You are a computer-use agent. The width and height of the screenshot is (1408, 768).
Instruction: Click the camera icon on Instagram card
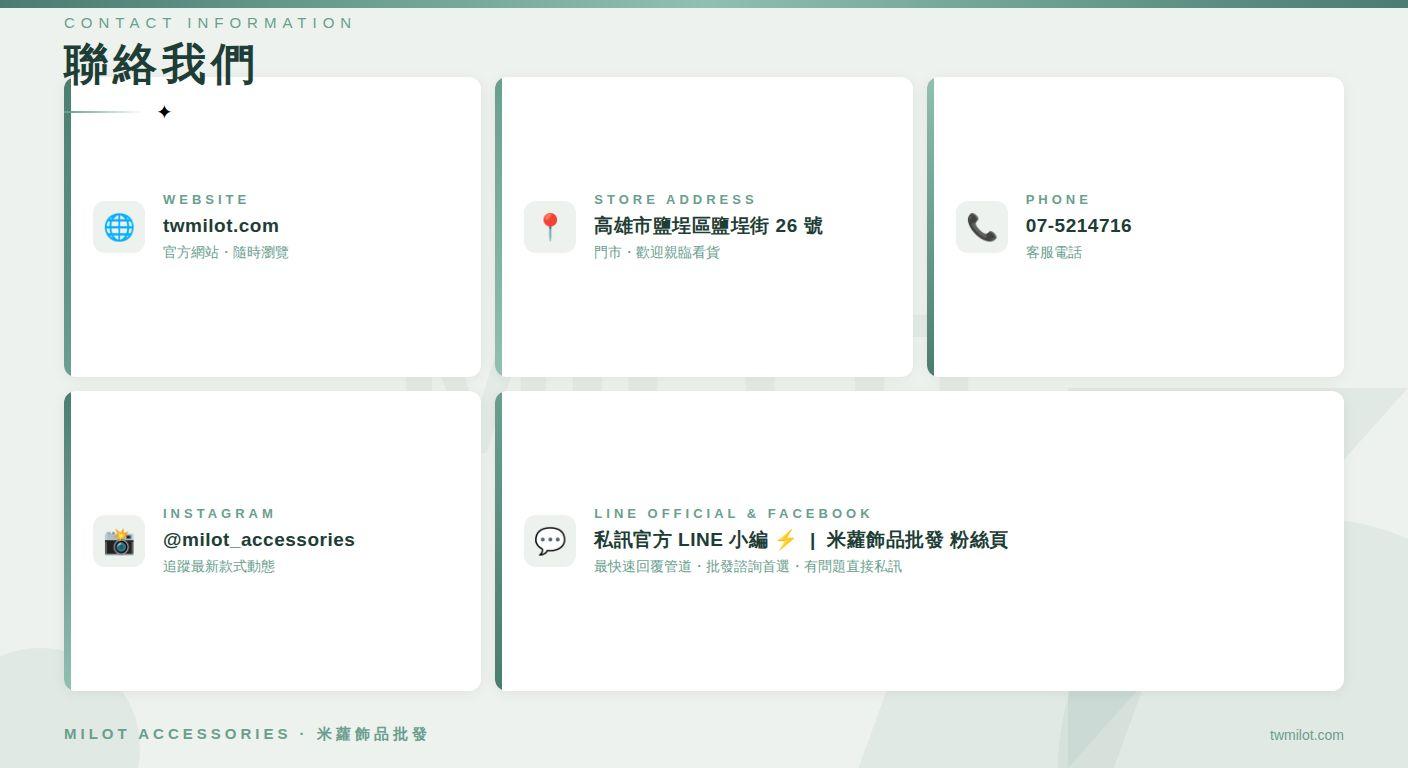pos(119,541)
